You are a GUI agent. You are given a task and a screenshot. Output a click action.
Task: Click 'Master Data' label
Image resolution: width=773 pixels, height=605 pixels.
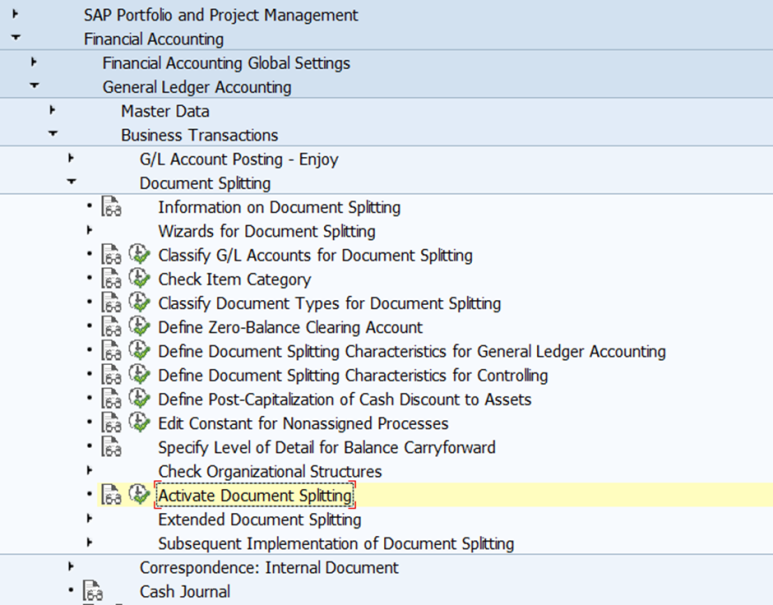pyautogui.click(x=165, y=111)
